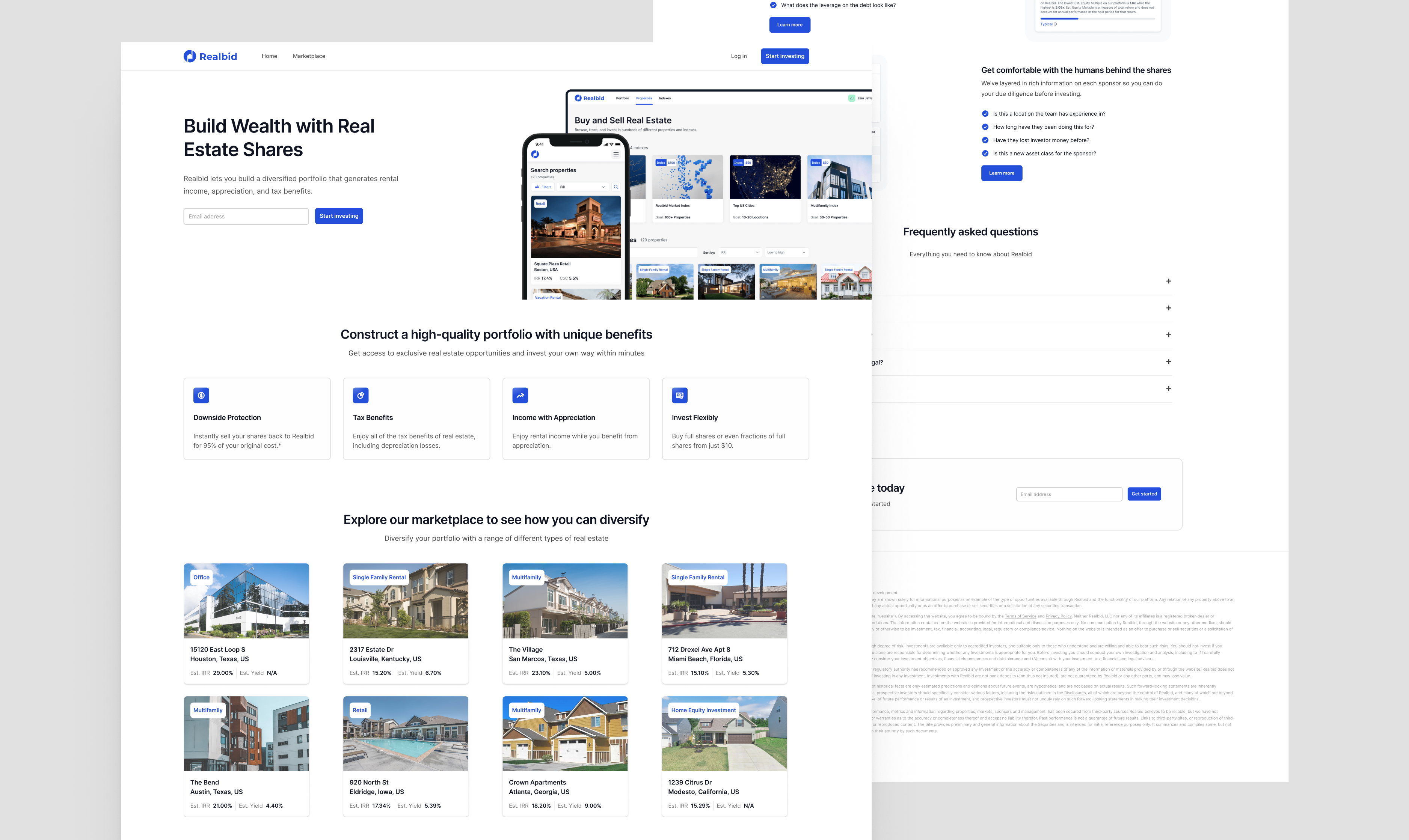Open the Low to high order dropdown
The height and width of the screenshot is (840, 1409).
pyautogui.click(x=786, y=252)
